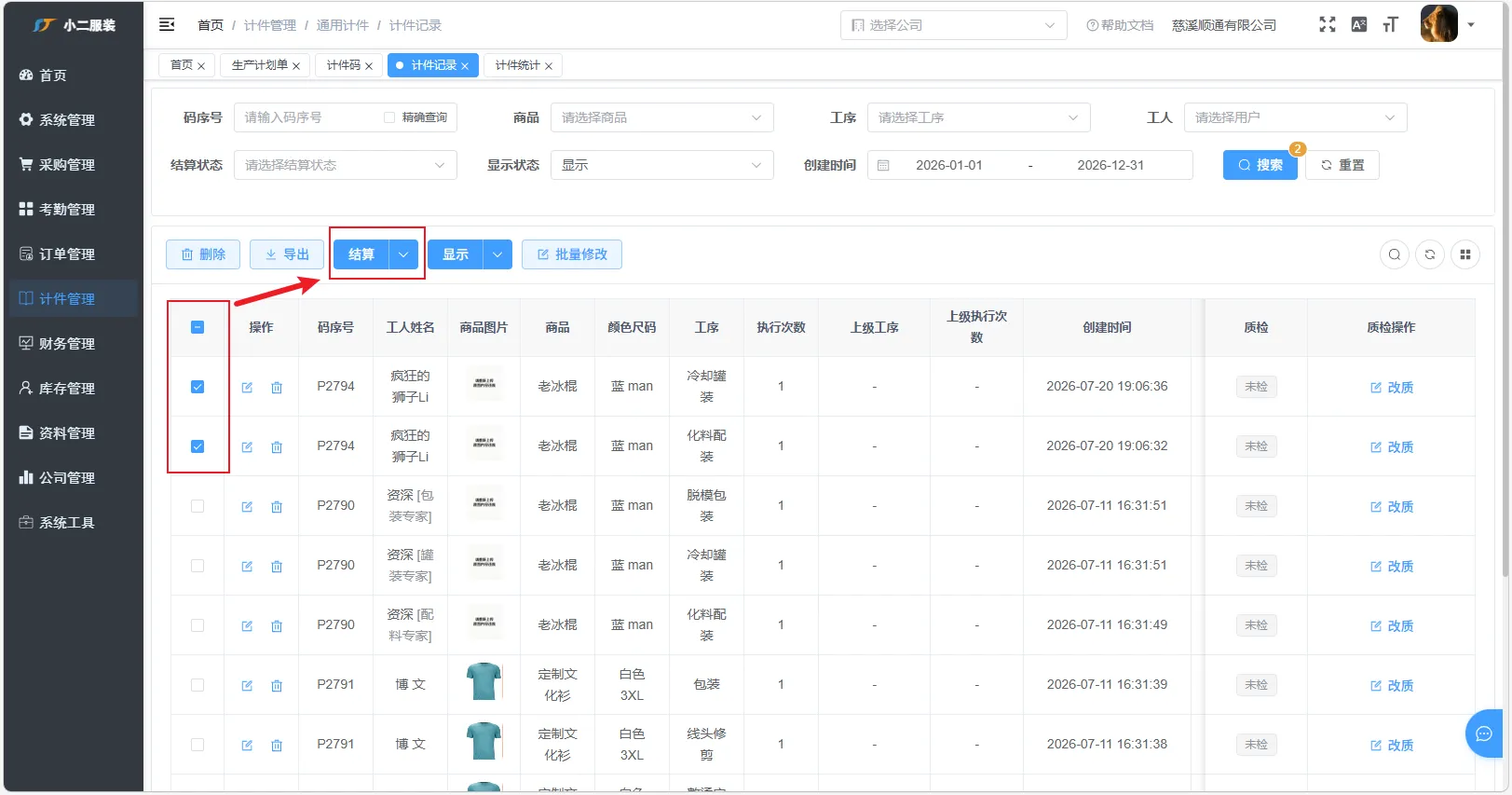1512x795 pixels.
Task: Open product thumbnail for P2791 包装 row
Action: coord(484,683)
